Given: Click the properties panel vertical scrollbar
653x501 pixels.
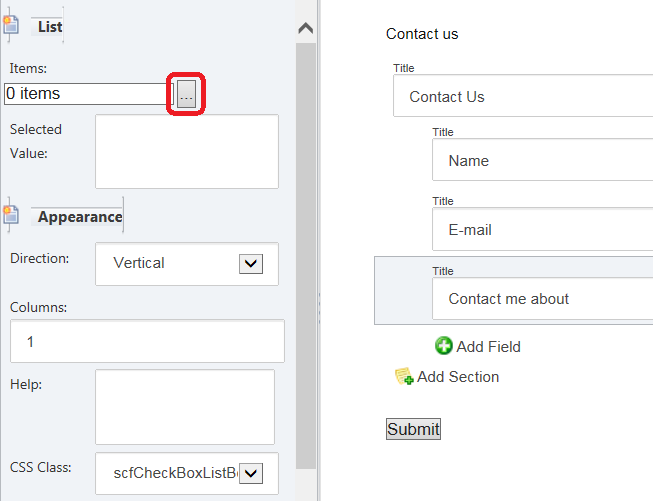Looking at the screenshot, I should point(306,256).
